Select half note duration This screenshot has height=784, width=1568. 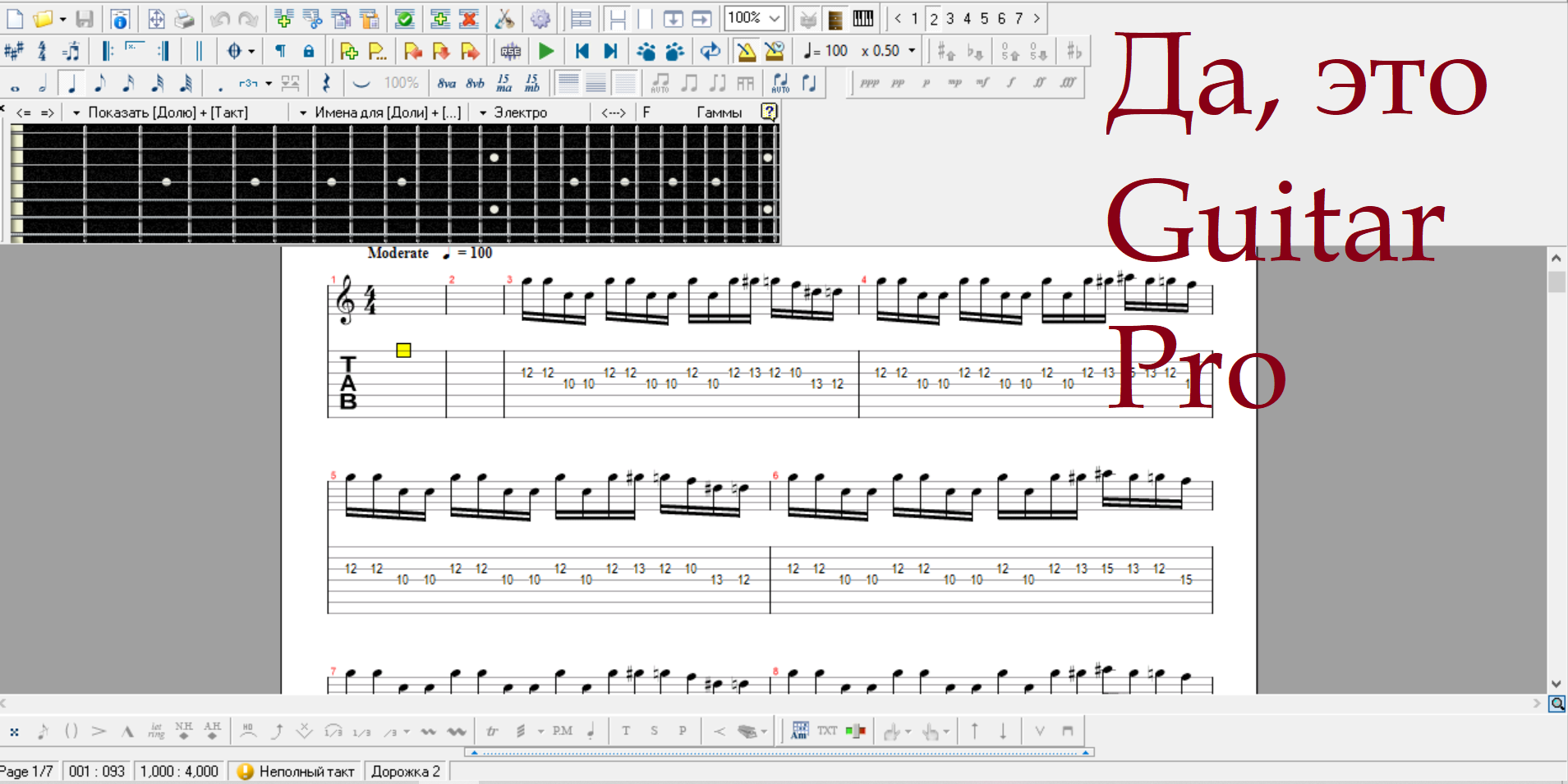(x=43, y=83)
